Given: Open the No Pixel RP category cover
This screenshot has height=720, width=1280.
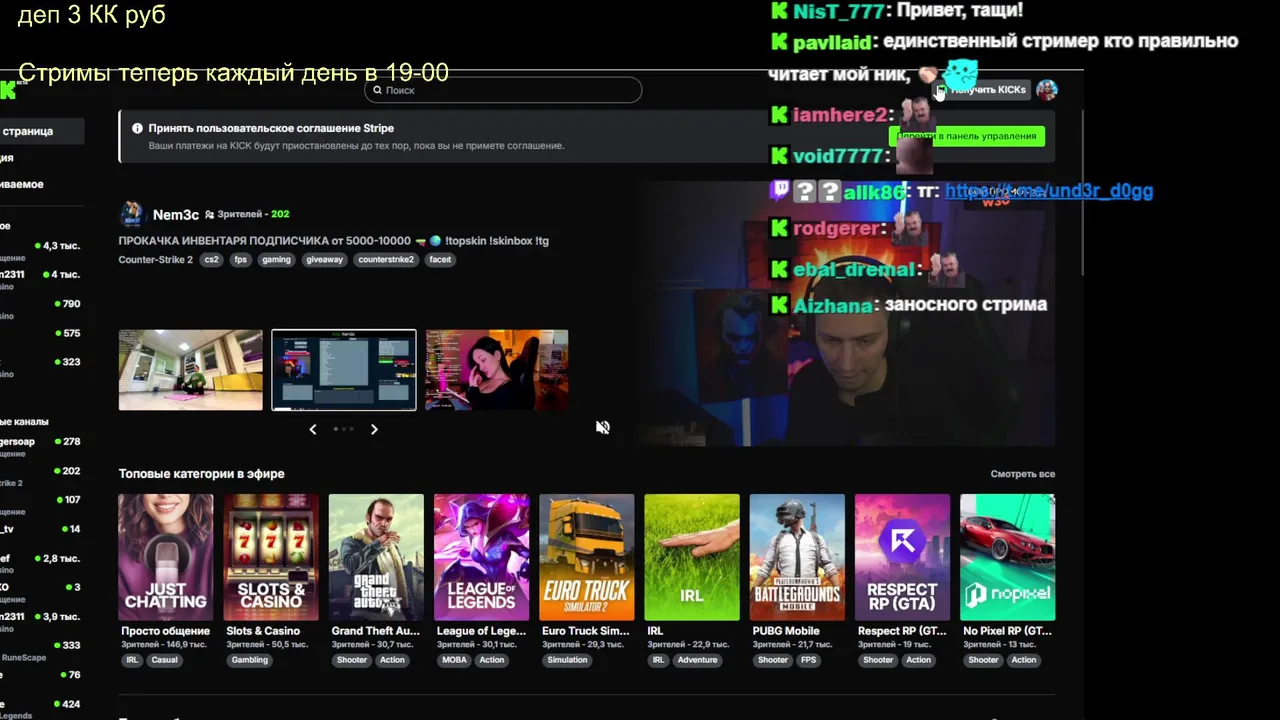Looking at the screenshot, I should 1007,557.
